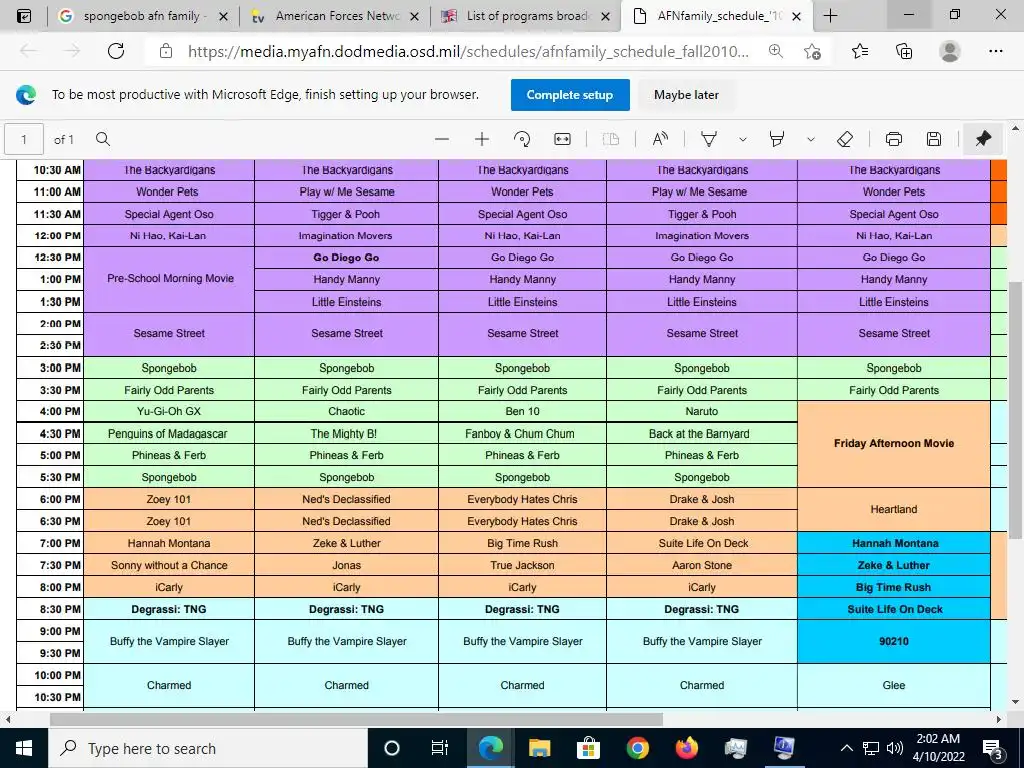The width and height of the screenshot is (1024, 768).
Task: Click the Yu-Gi-Oh GX cell
Action: coord(169,411)
